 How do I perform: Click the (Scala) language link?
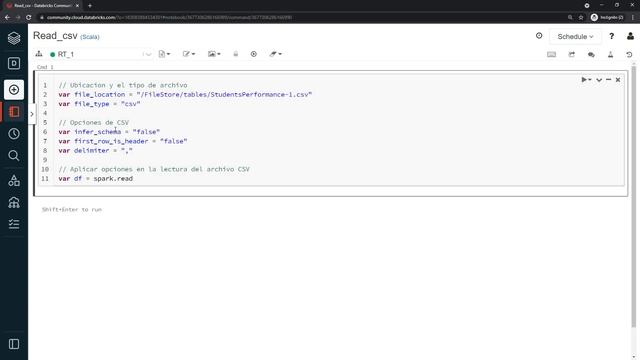coord(90,37)
